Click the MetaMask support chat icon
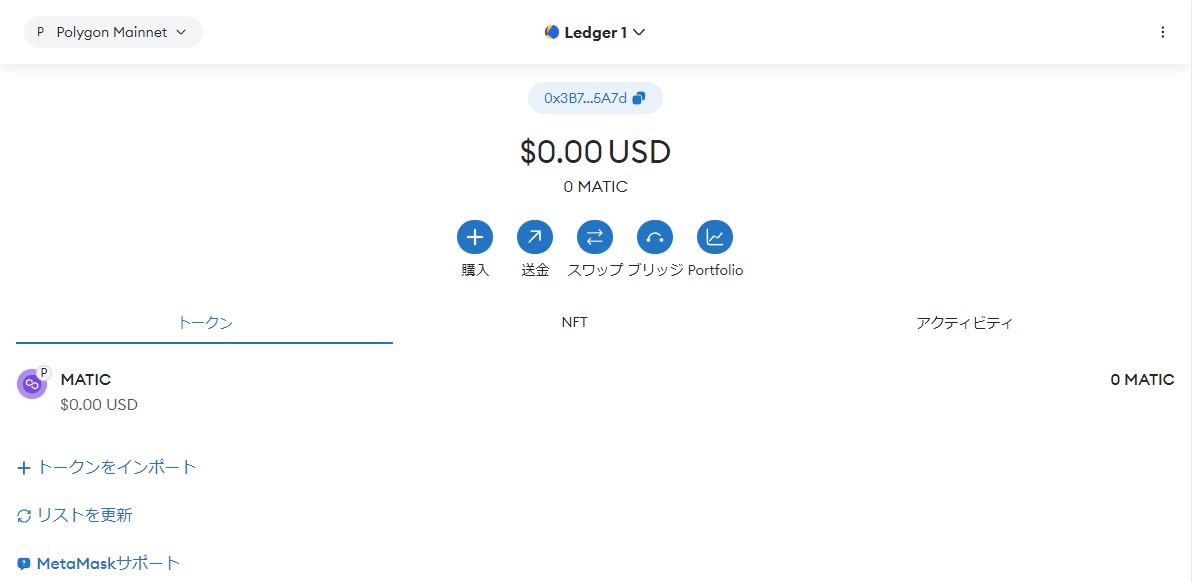 tap(24, 565)
